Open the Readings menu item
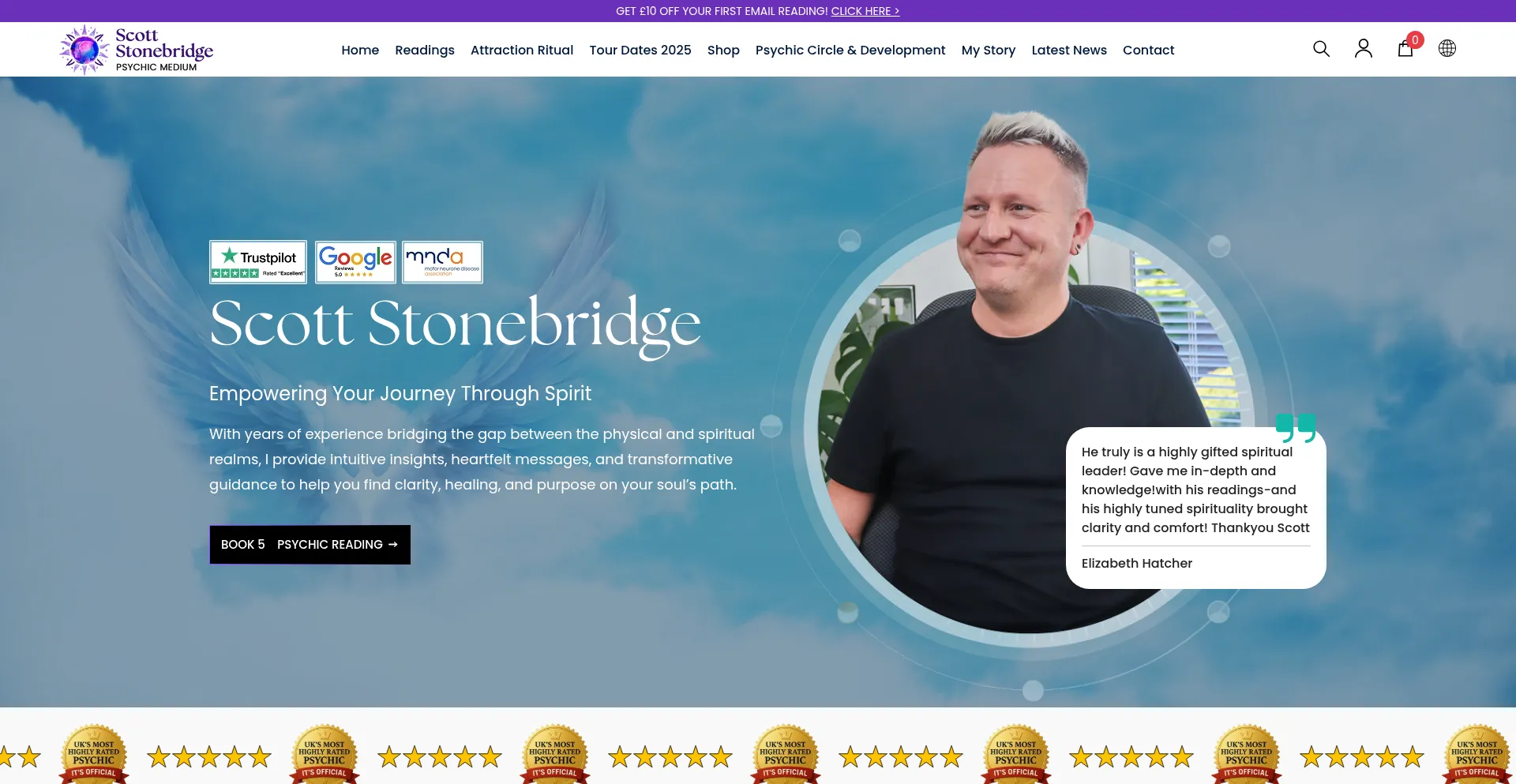This screenshot has width=1516, height=784. tap(425, 50)
